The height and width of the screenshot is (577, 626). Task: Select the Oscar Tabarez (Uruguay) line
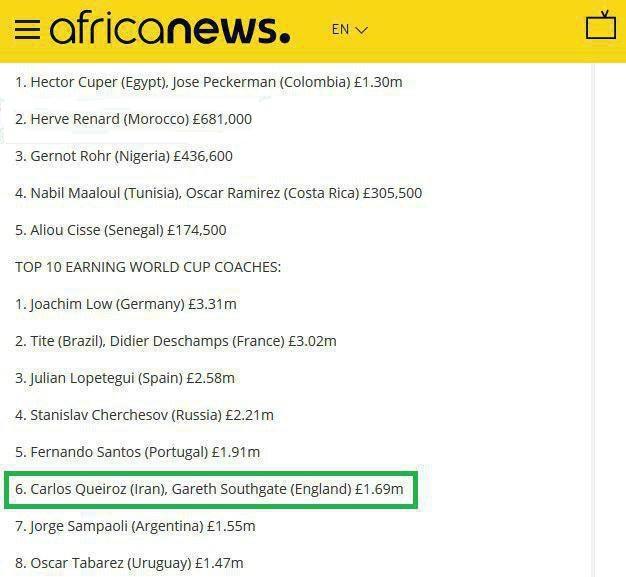coord(129,563)
